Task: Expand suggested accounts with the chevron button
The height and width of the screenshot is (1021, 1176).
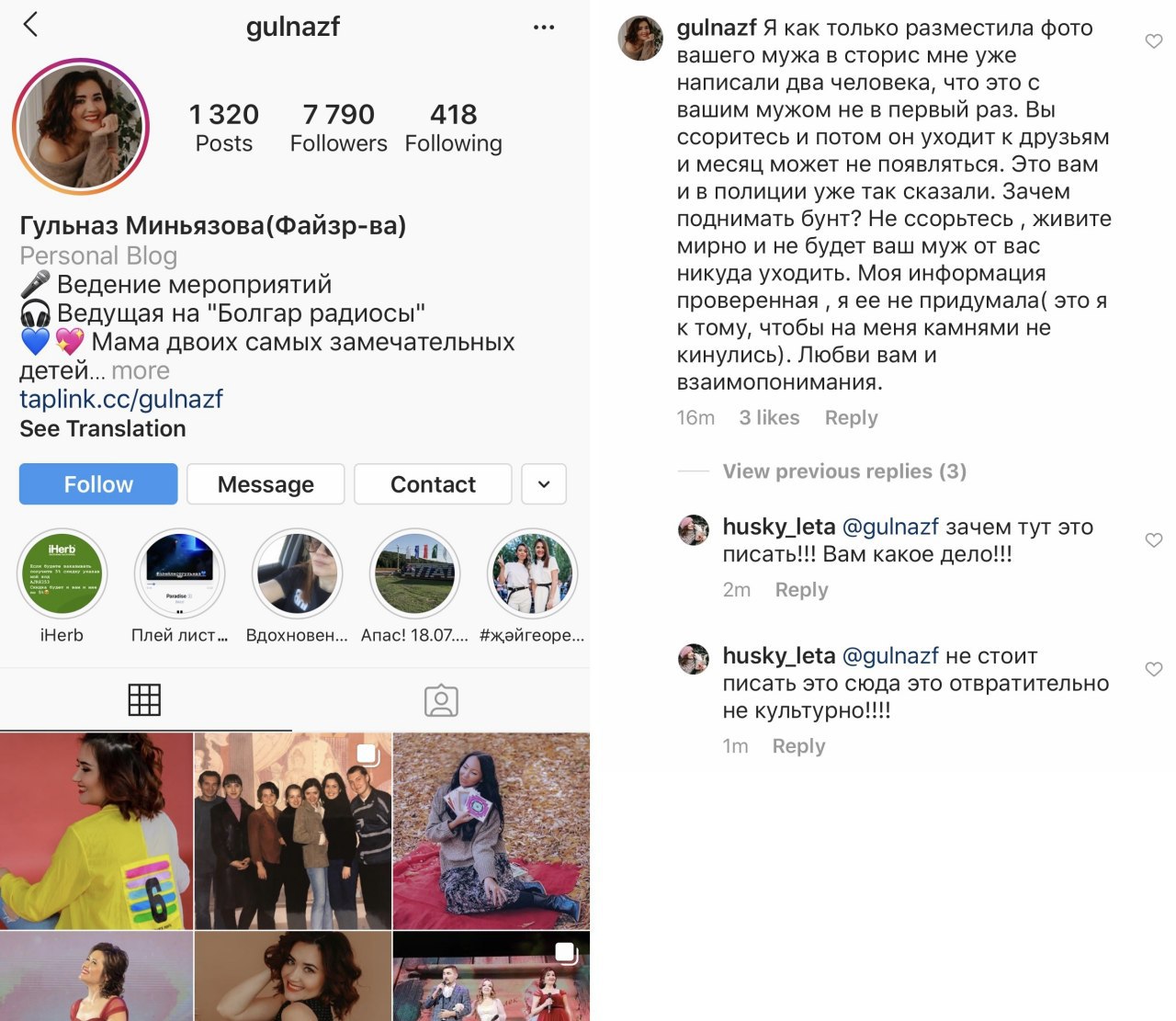Action: pos(544,483)
